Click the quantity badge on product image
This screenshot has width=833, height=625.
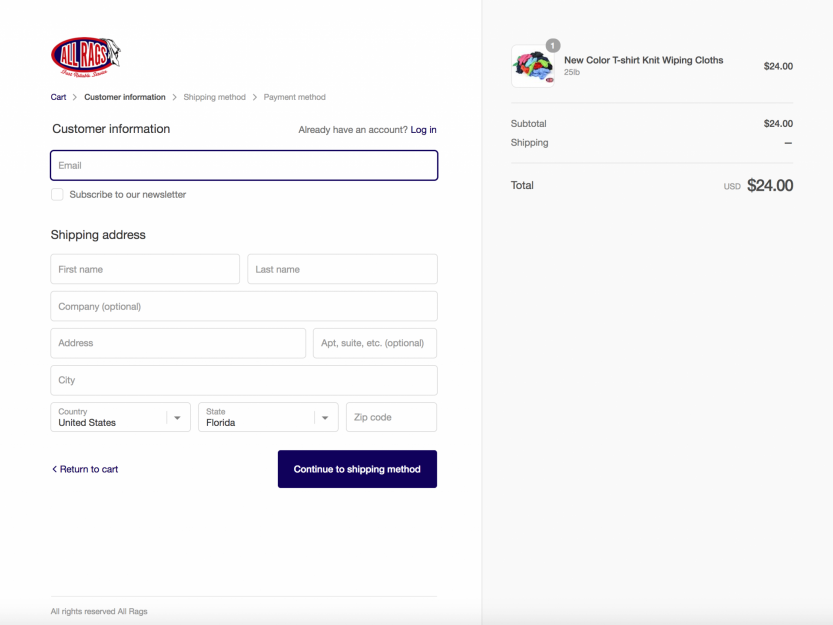(552, 46)
